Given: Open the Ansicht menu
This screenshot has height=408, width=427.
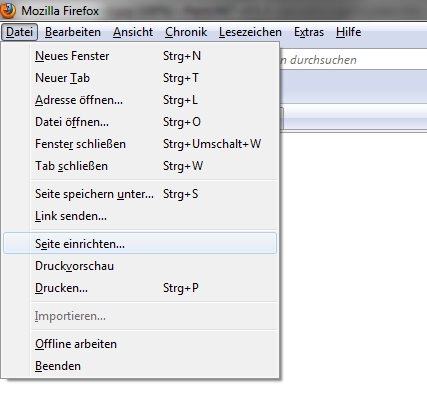Looking at the screenshot, I should click(133, 32).
